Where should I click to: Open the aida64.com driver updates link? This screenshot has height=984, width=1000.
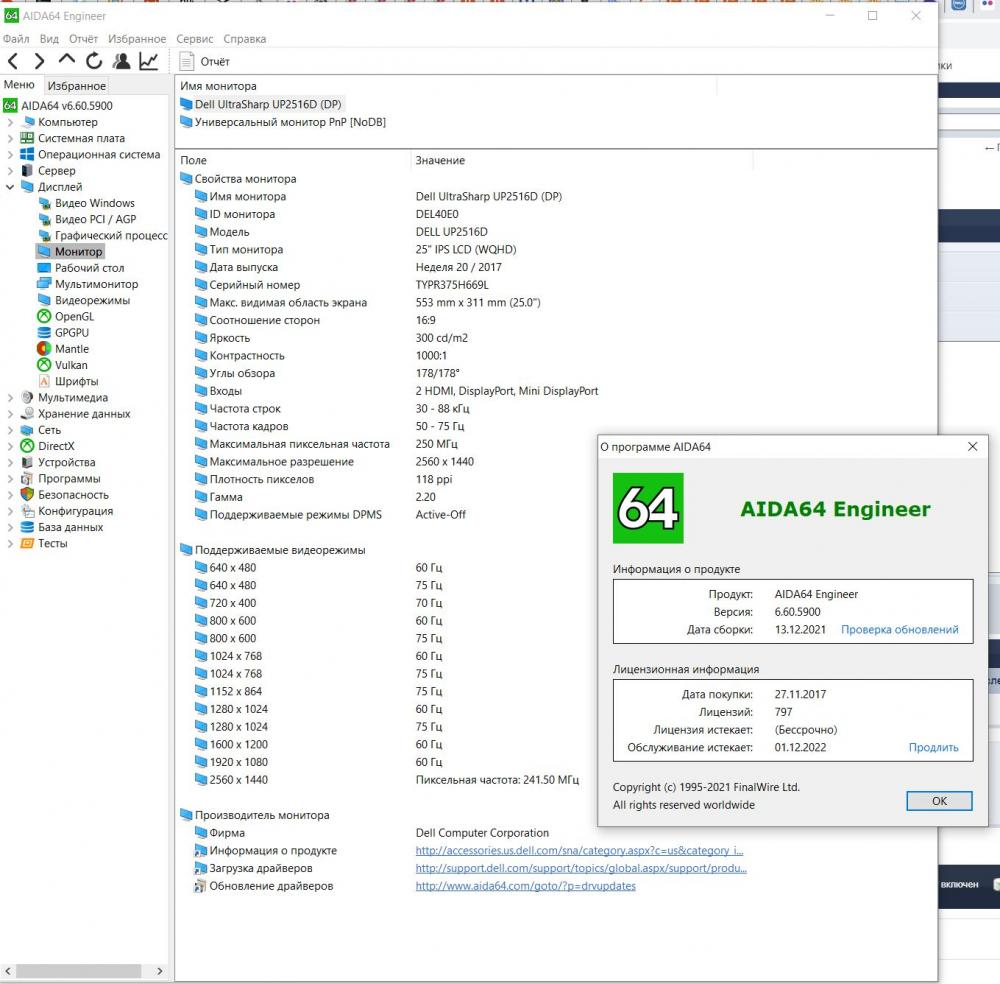[526, 886]
